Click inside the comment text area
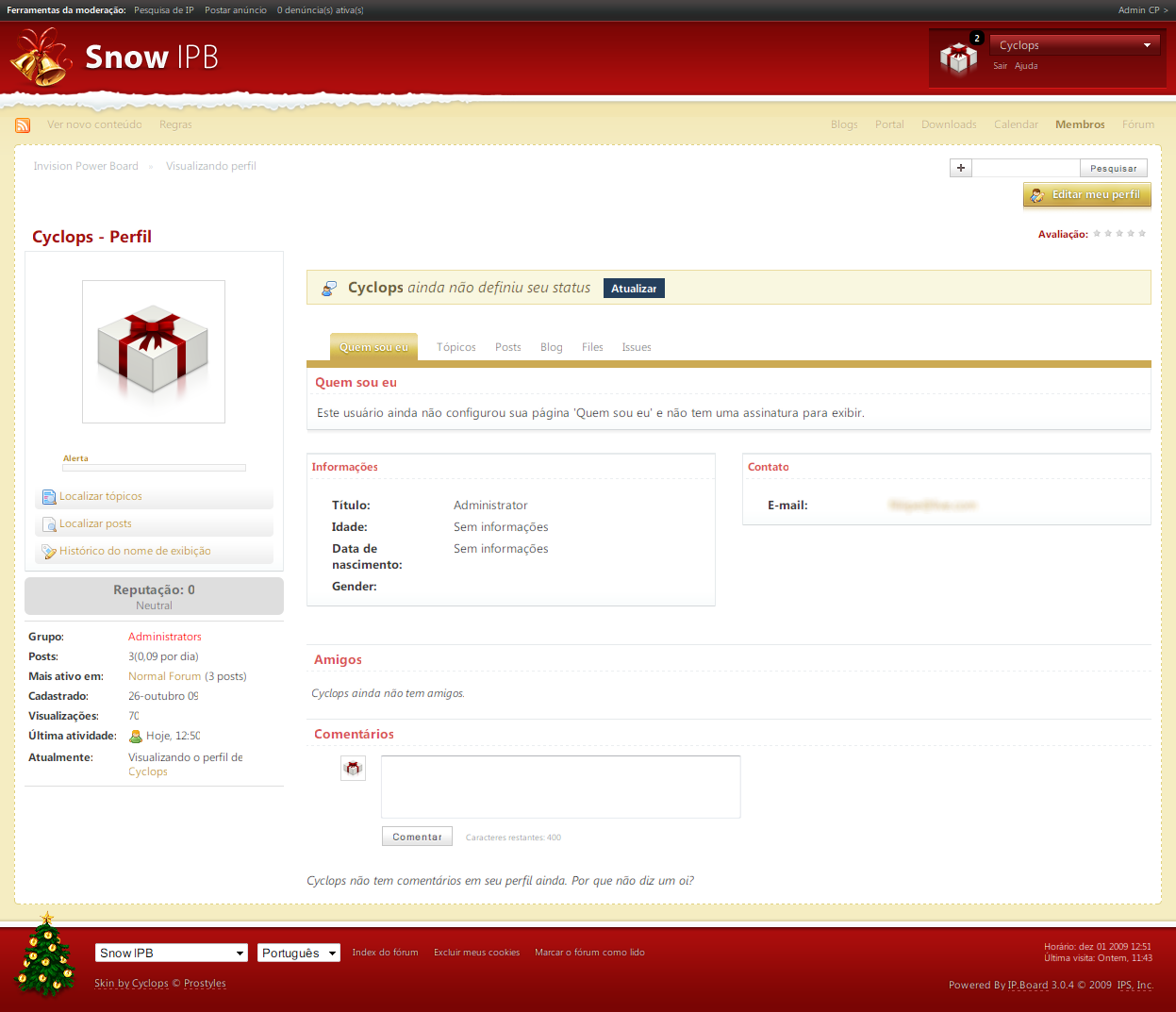This screenshot has height=1012, width=1176. pyautogui.click(x=560, y=787)
